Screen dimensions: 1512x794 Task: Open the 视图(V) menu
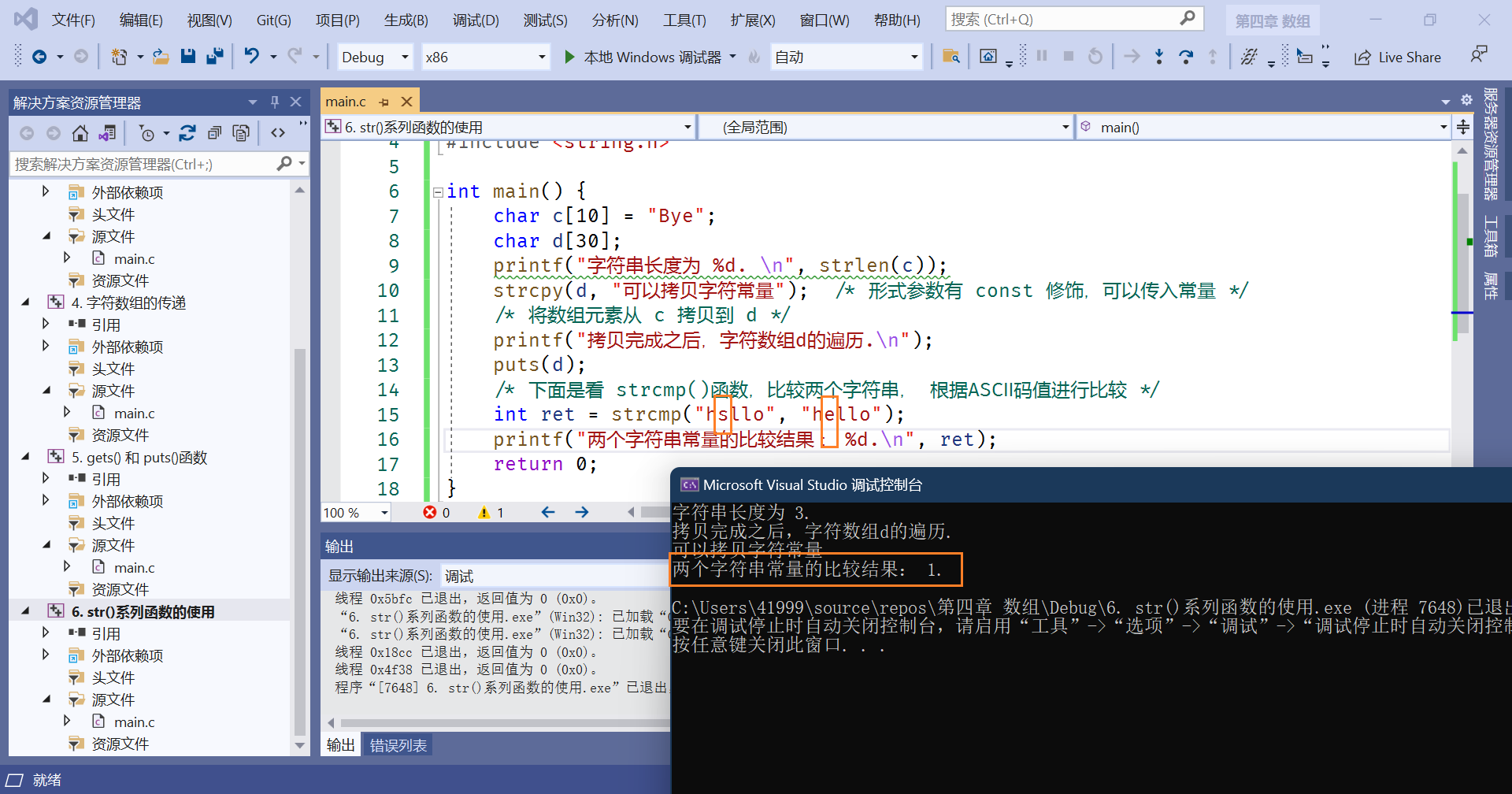tap(209, 20)
